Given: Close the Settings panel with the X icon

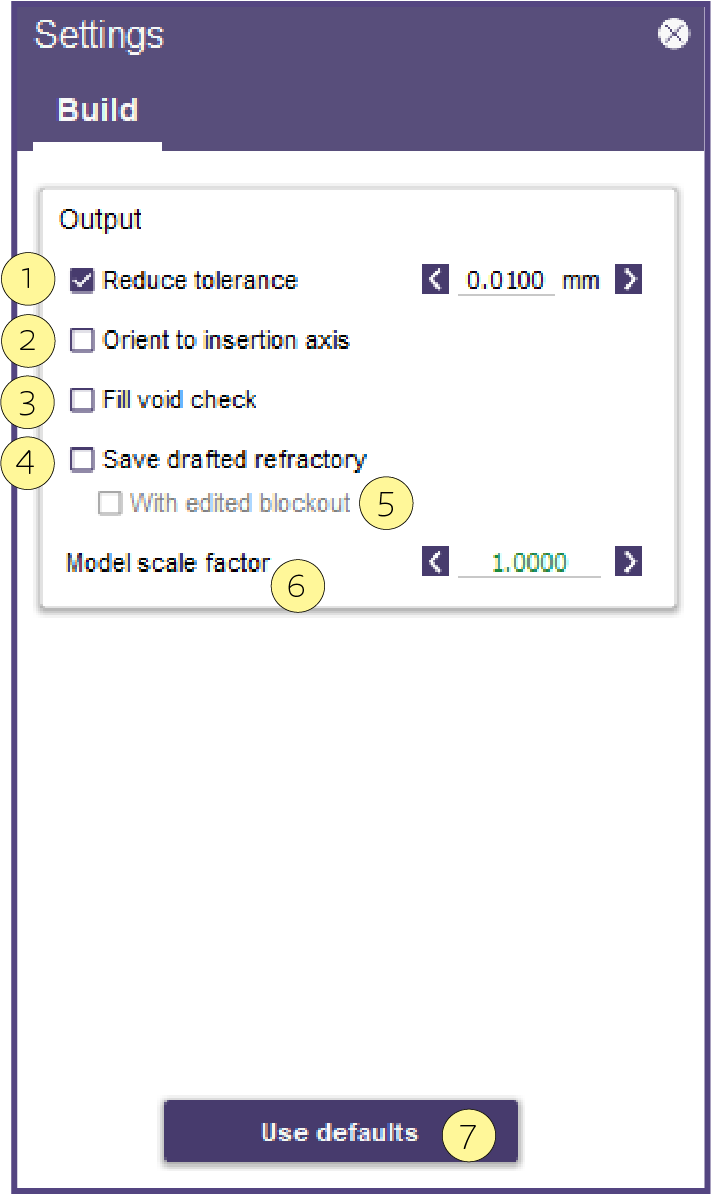Looking at the screenshot, I should coord(673,34).
